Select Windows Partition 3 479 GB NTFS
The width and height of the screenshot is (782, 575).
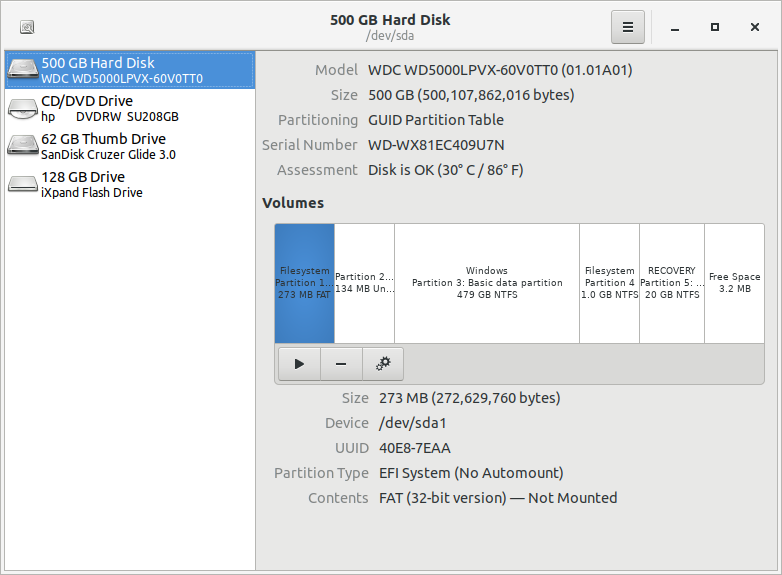(487, 283)
